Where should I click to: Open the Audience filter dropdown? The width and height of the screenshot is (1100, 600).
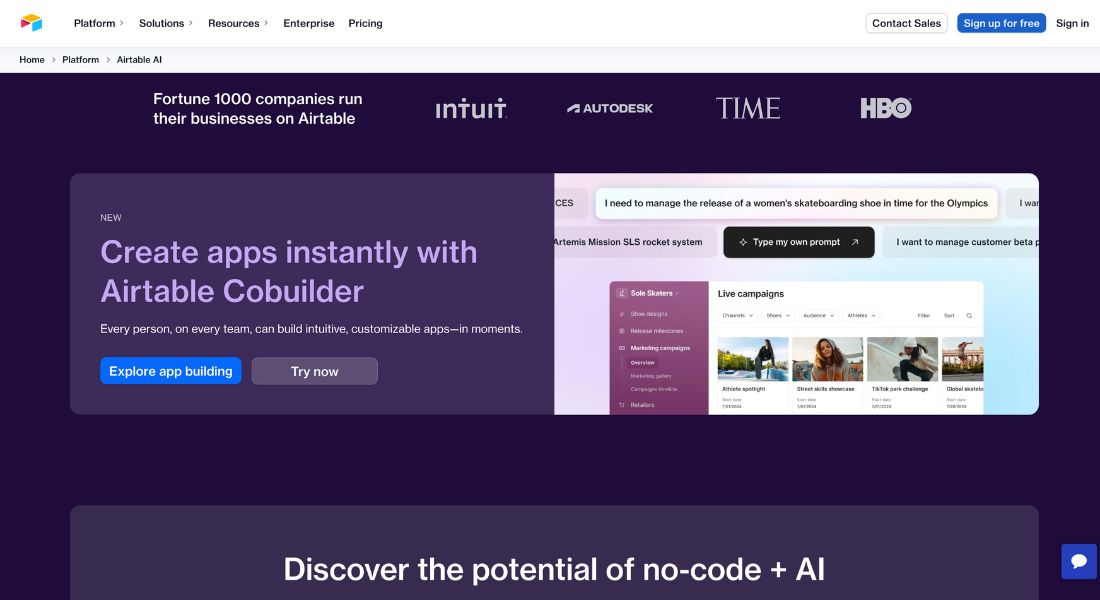pos(819,316)
